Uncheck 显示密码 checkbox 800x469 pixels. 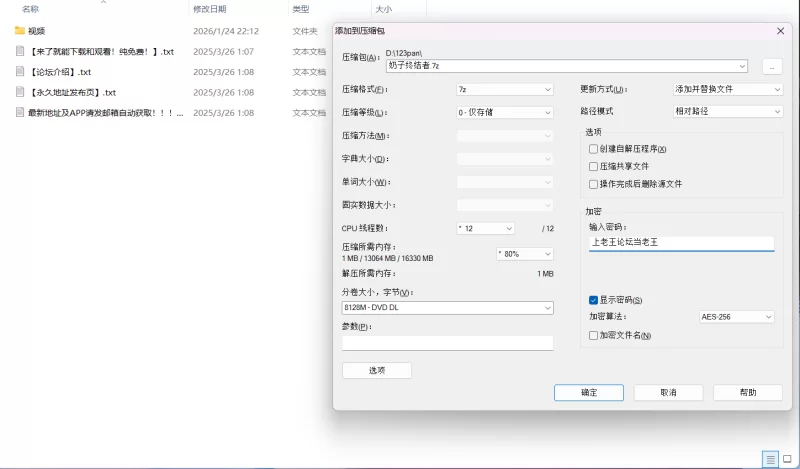click(x=593, y=300)
